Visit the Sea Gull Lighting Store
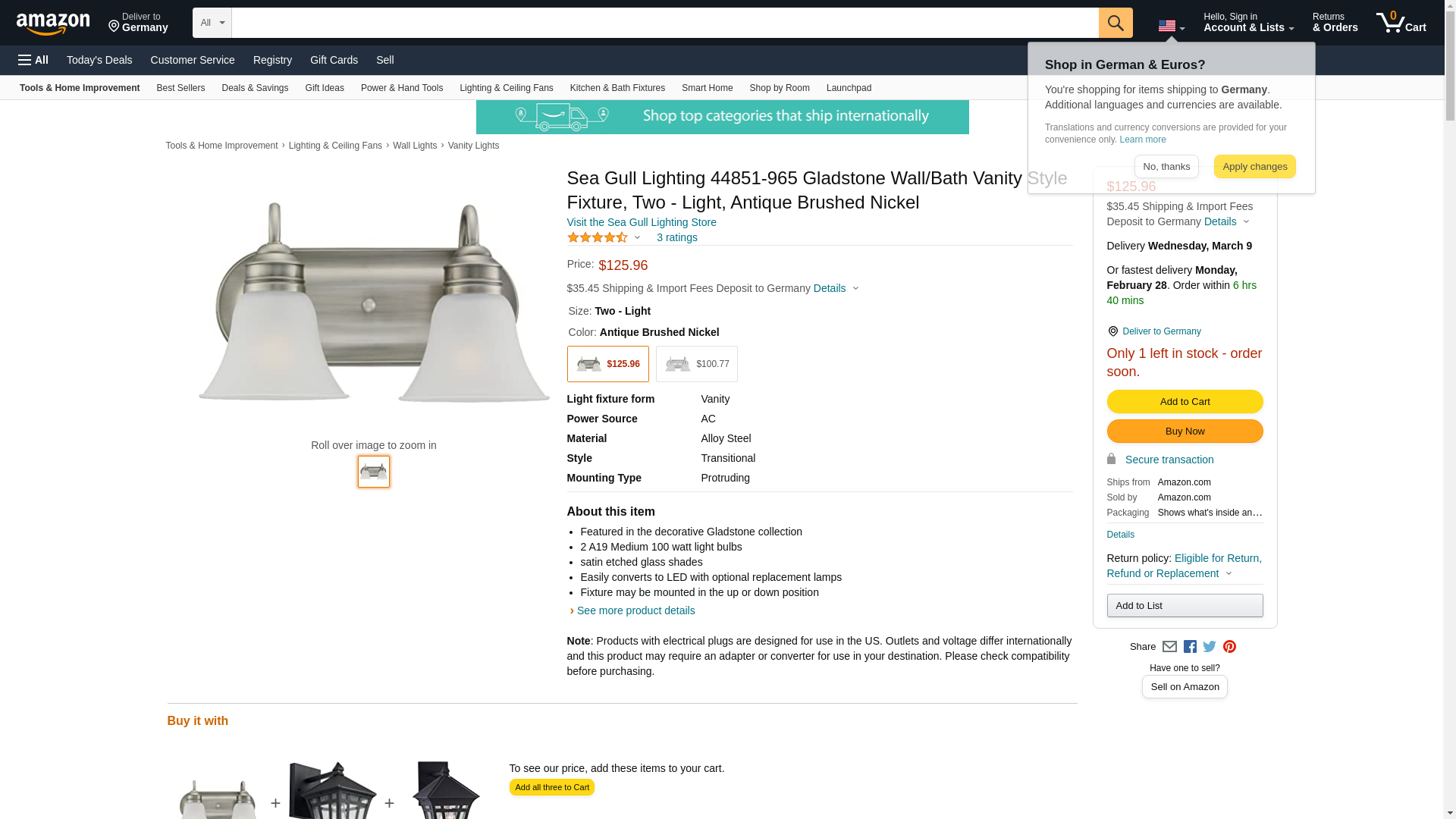 click(642, 222)
